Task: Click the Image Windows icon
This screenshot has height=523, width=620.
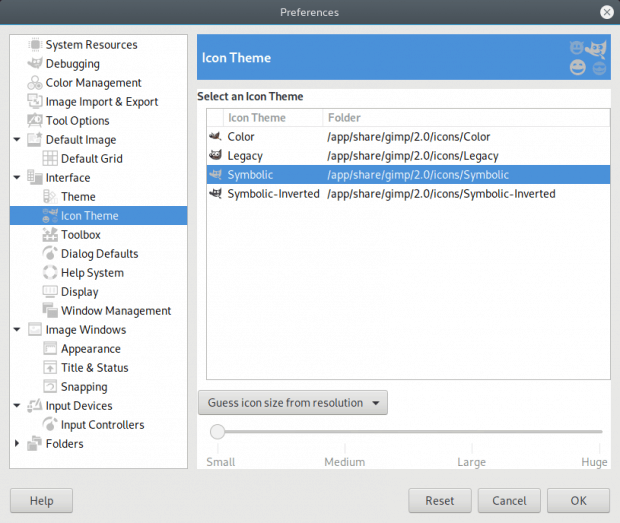Action: coord(35,329)
